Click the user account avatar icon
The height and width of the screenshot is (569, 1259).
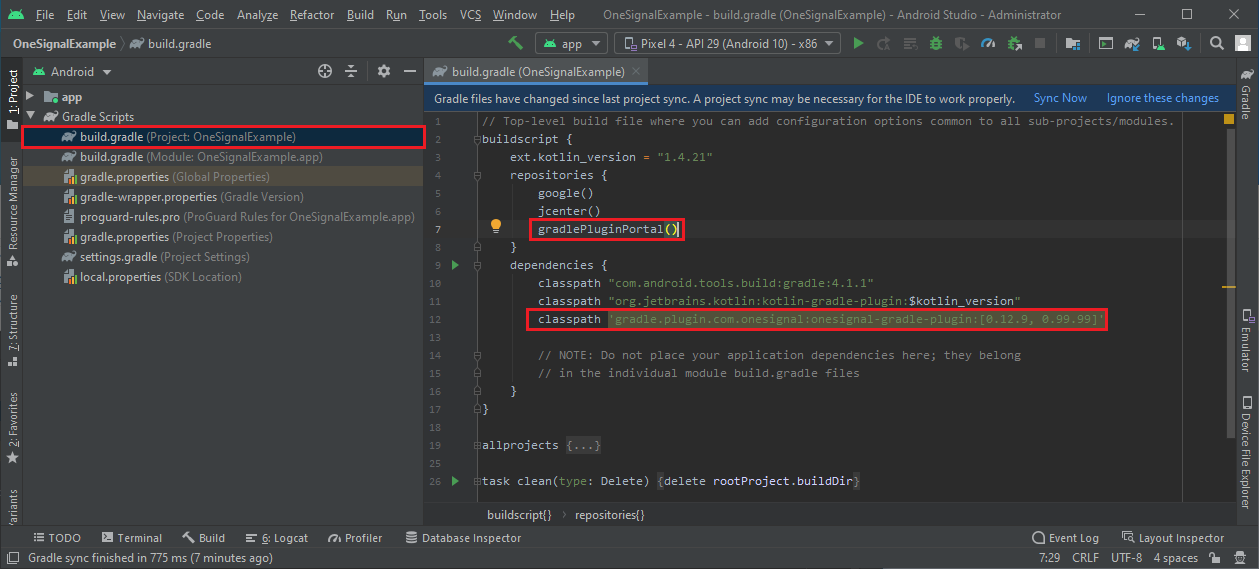coord(1243,44)
